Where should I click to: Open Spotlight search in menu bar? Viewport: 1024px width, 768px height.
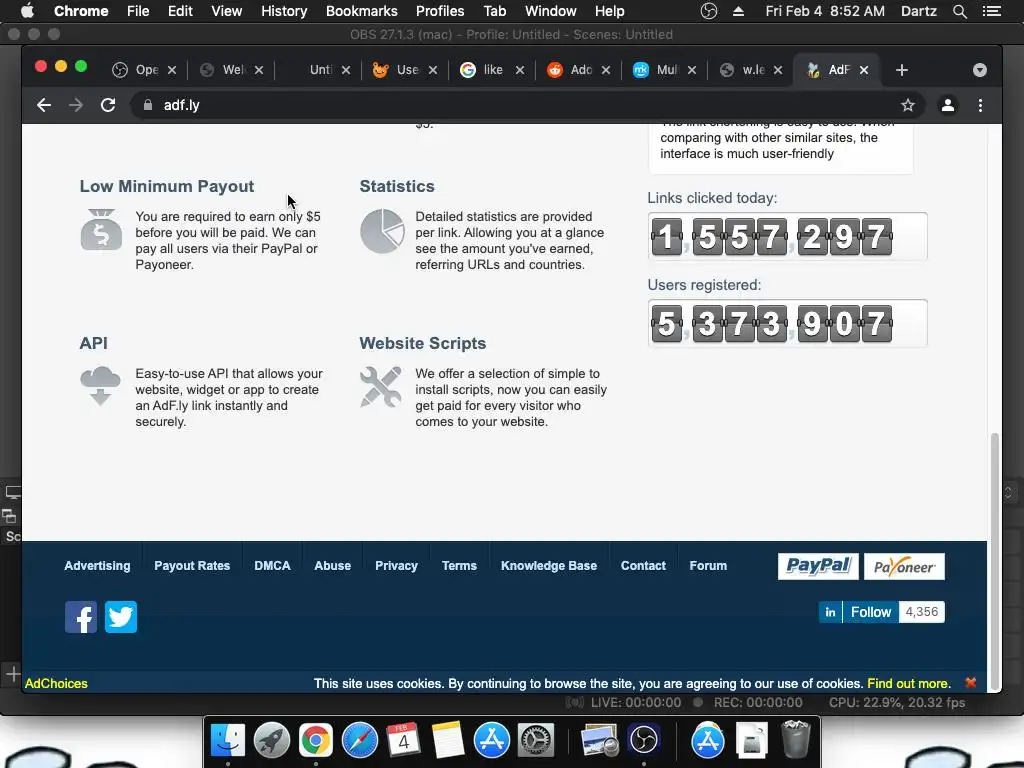click(959, 11)
